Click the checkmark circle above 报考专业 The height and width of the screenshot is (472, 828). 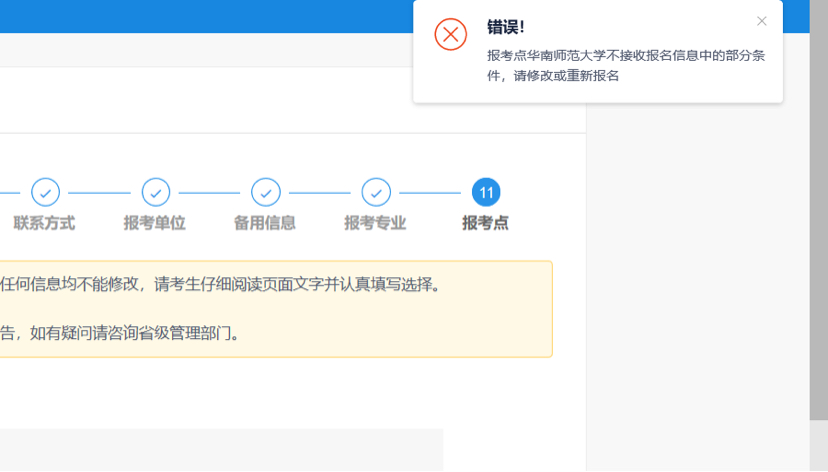click(x=375, y=192)
